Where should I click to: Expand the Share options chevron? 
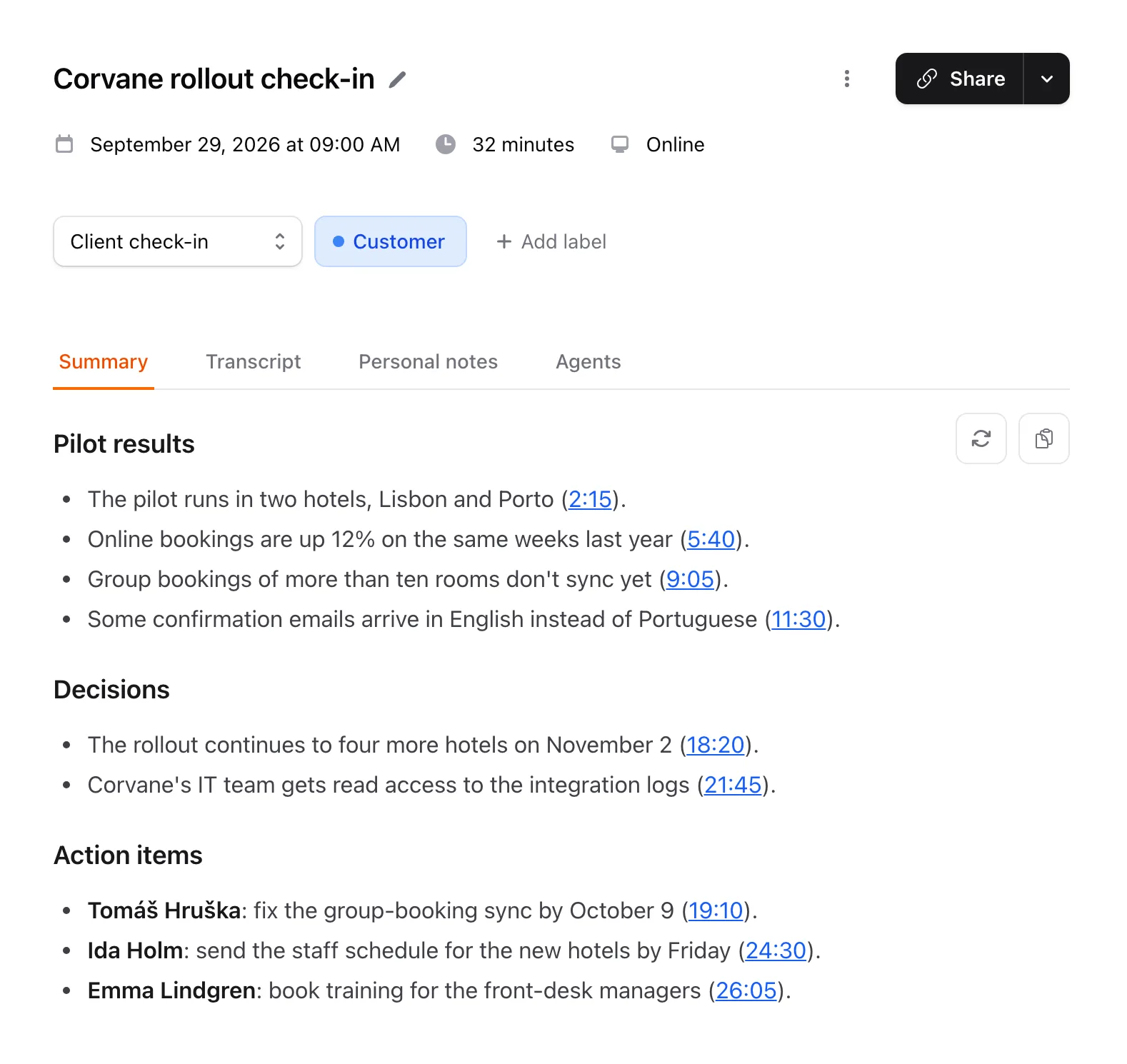(x=1047, y=79)
